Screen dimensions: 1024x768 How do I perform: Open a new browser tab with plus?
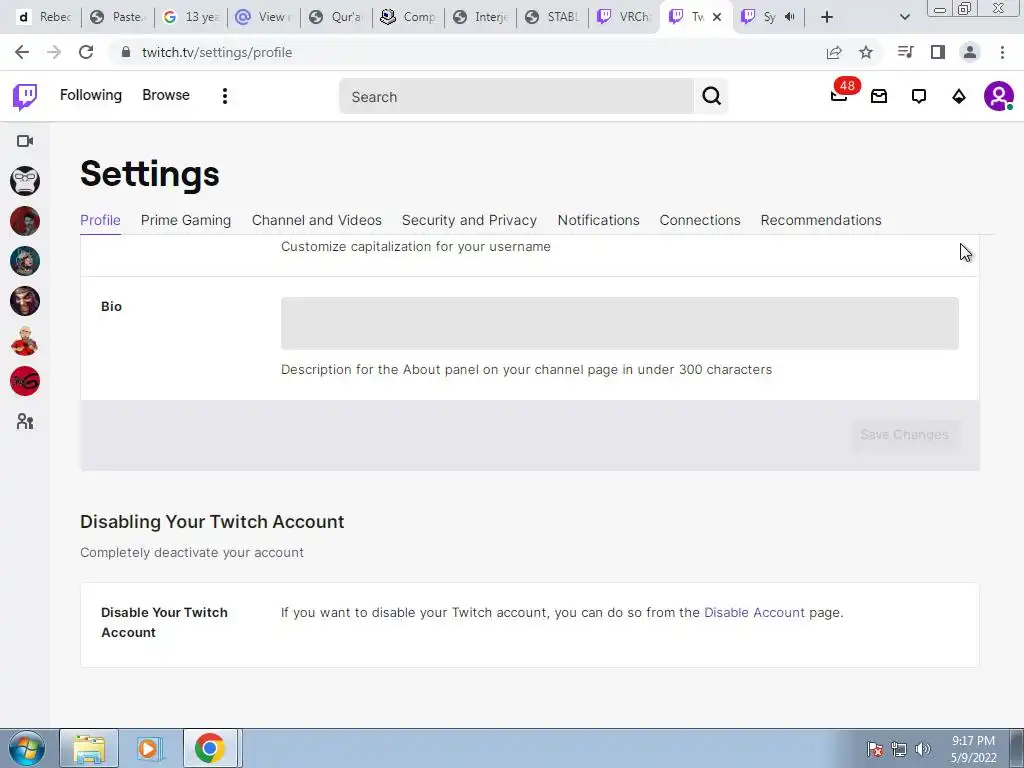click(827, 17)
